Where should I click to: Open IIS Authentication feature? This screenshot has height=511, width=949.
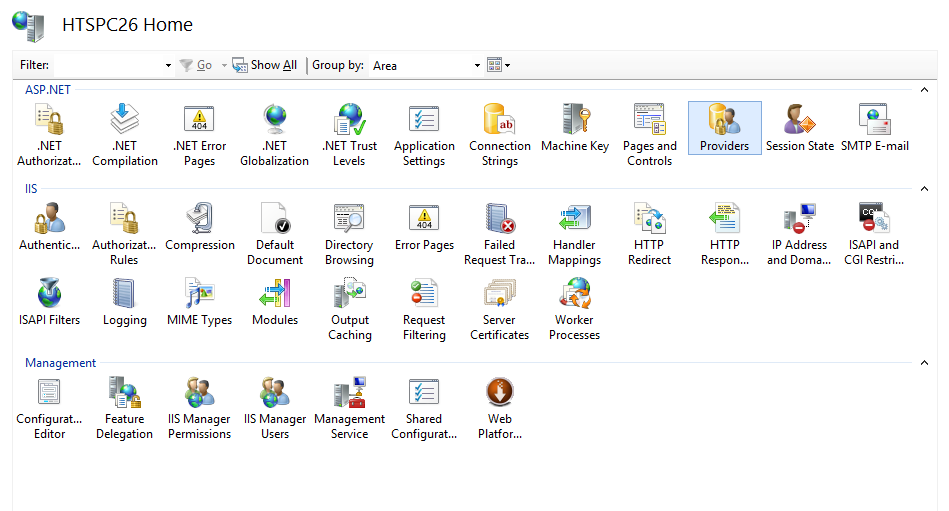(49, 227)
